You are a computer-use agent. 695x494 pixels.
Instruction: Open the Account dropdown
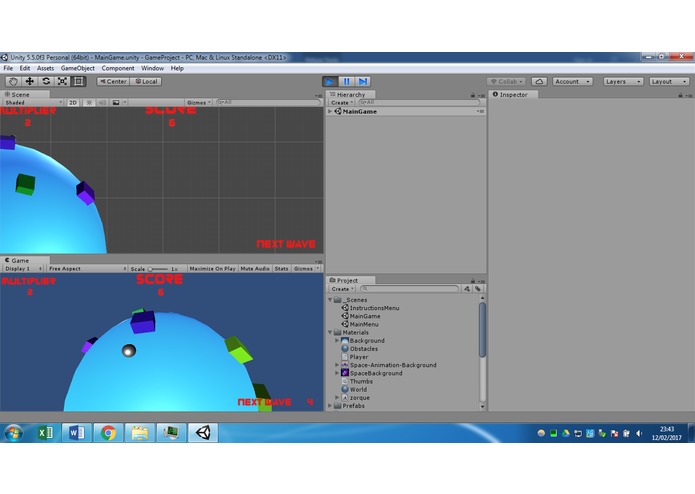[572, 82]
